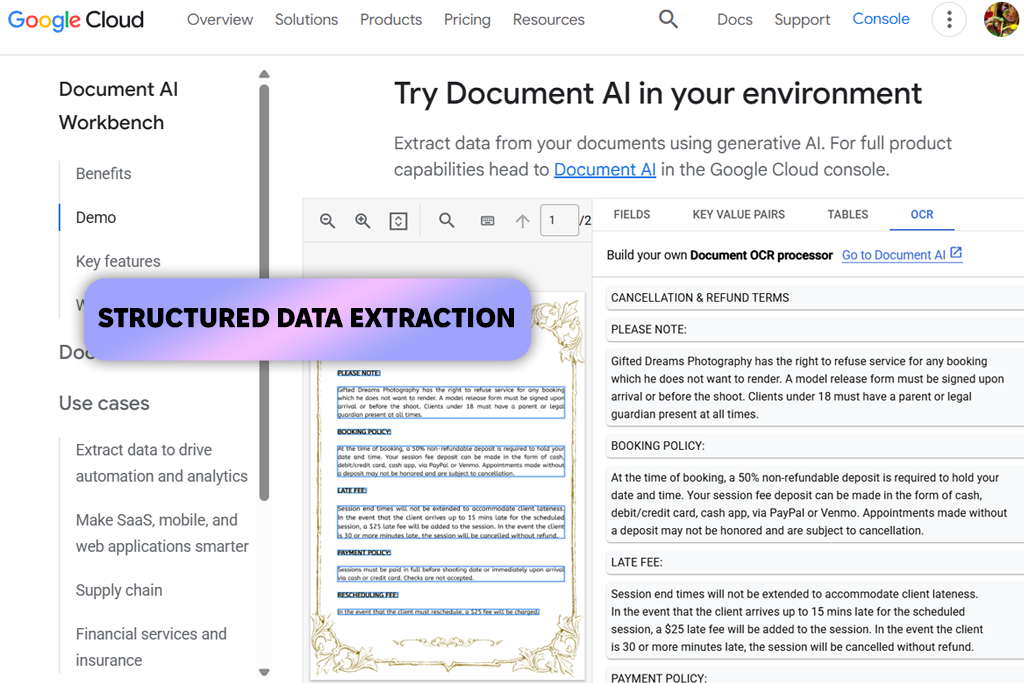1024x683 pixels.
Task: Select CANCELLATION & REFUND TERMS OCR block
Action: 815,298
